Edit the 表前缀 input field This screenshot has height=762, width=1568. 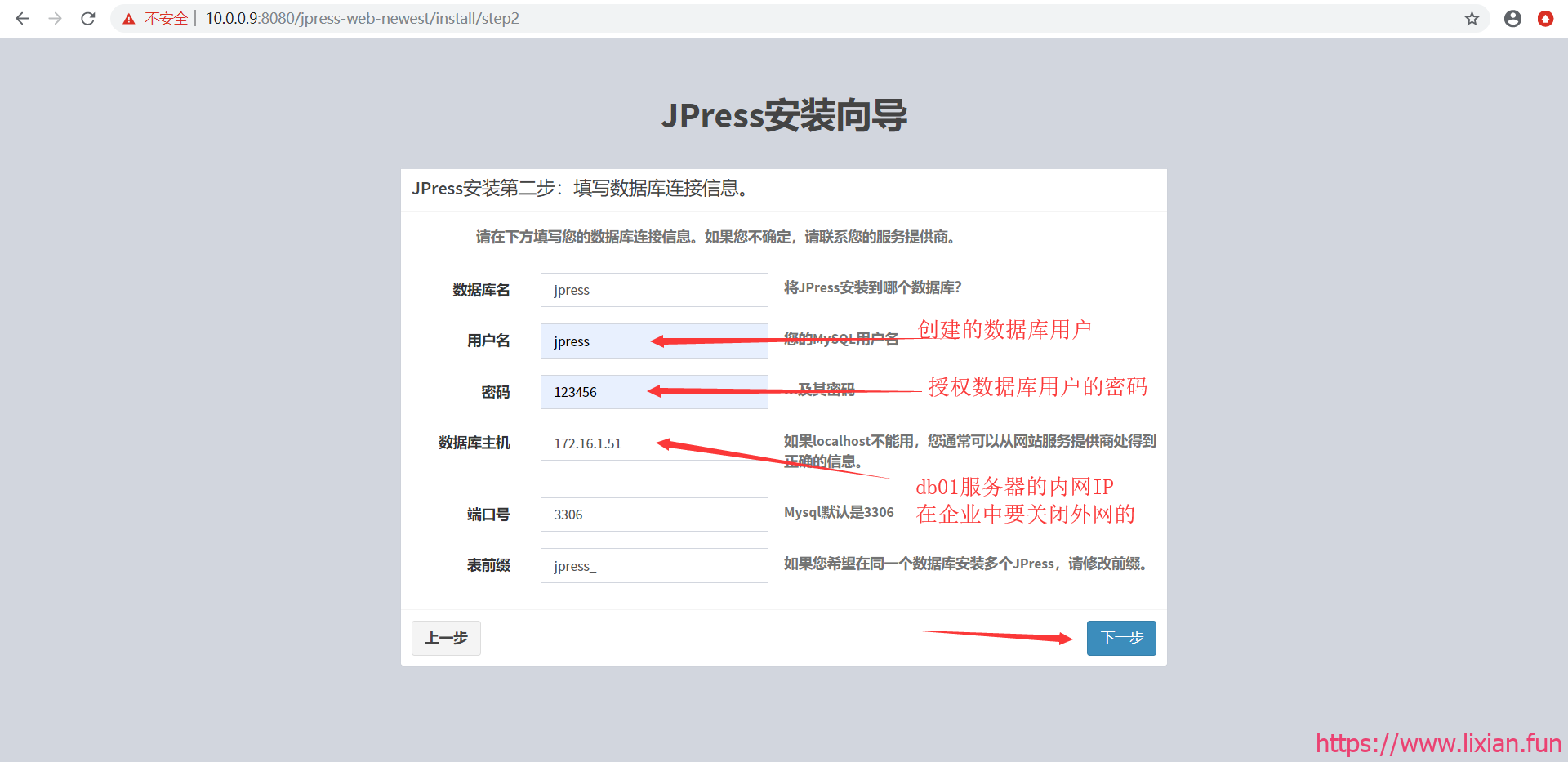click(x=654, y=565)
